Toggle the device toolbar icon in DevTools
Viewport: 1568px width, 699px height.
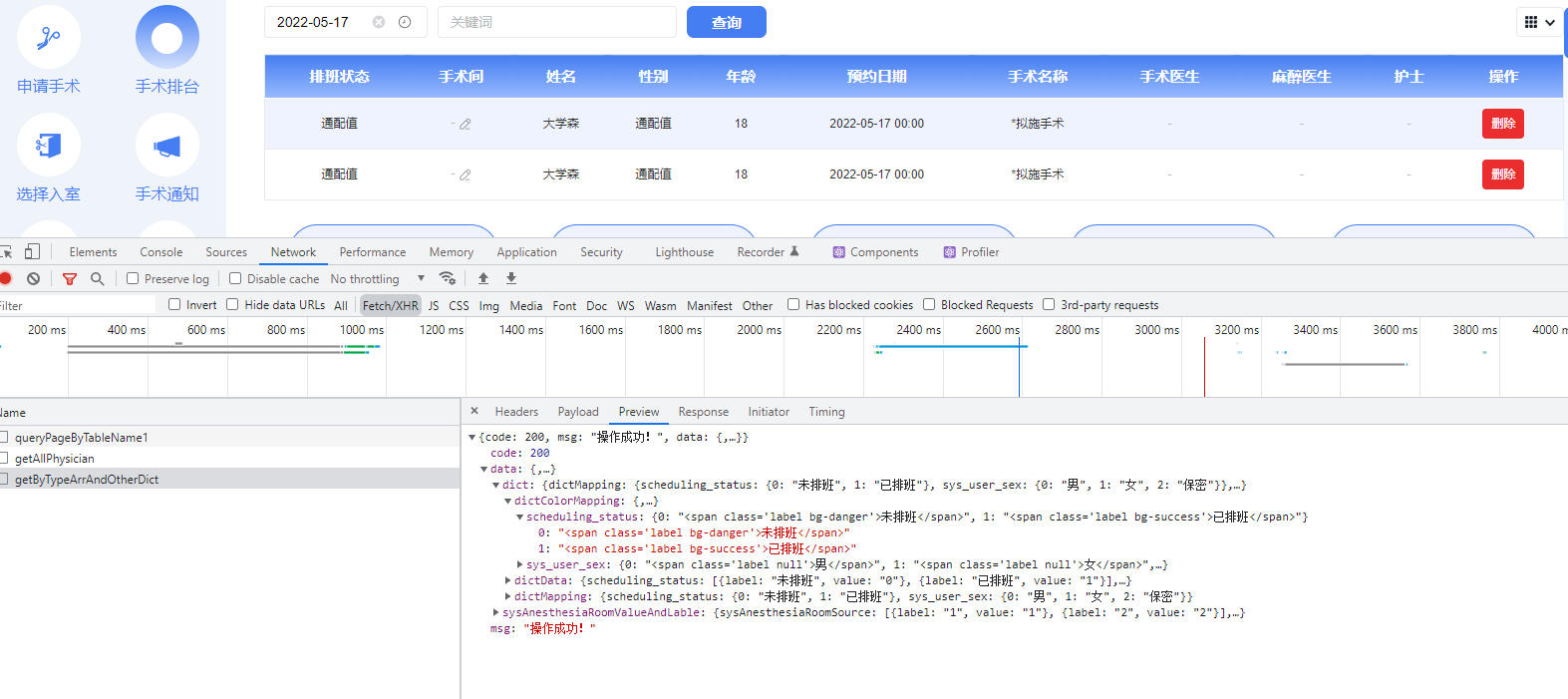click(x=33, y=251)
